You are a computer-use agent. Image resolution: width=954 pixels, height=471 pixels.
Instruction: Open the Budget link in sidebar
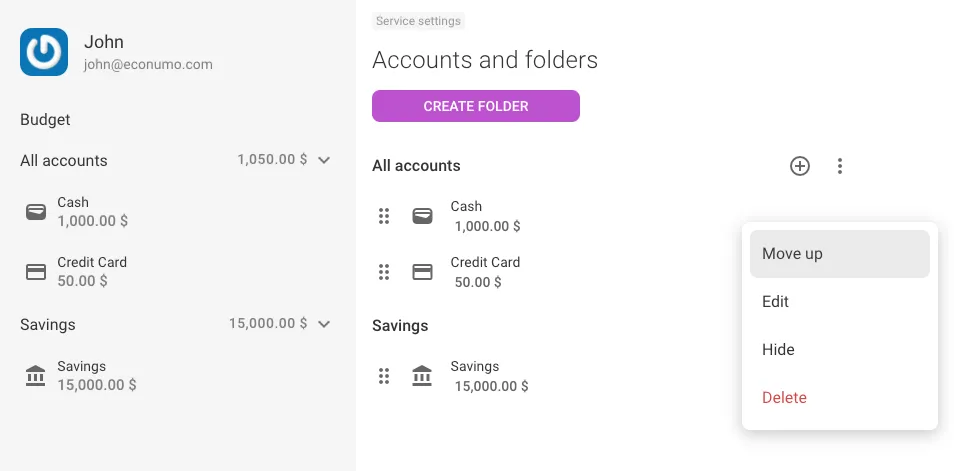coord(45,119)
